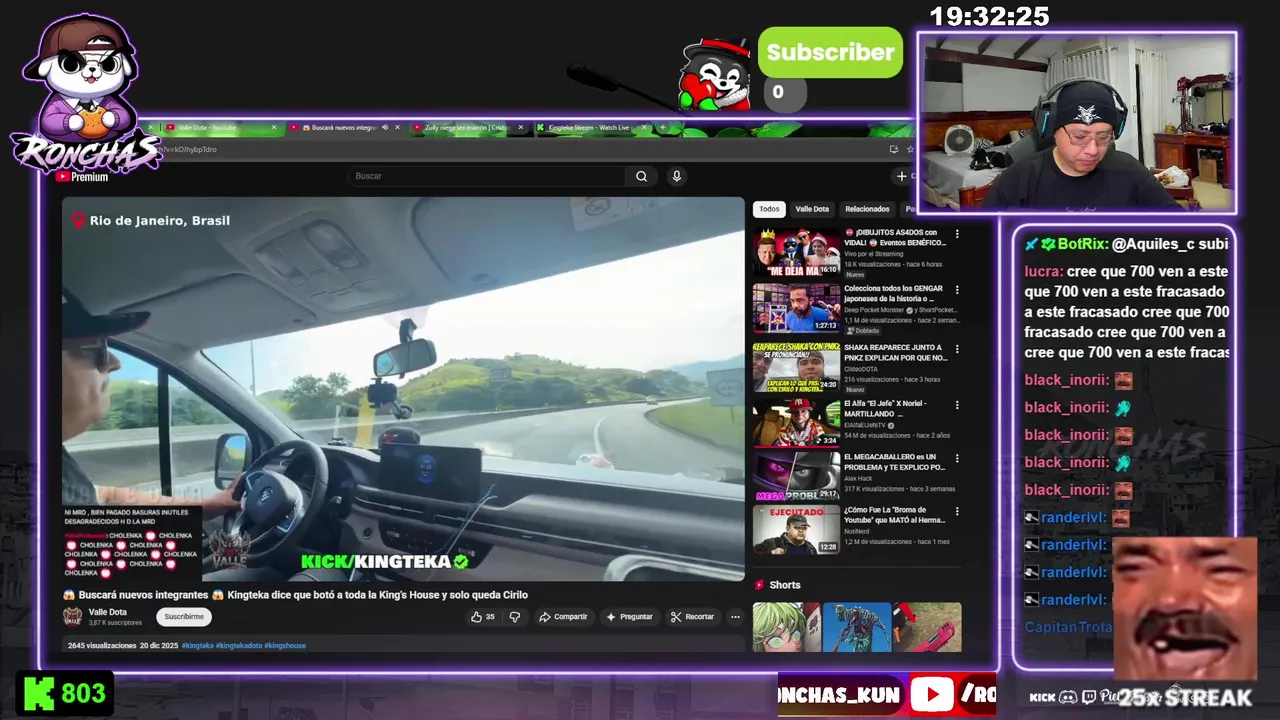Viewport: 1280px width, 720px height.
Task: Click the YouTube search magnifier icon
Action: [x=641, y=176]
